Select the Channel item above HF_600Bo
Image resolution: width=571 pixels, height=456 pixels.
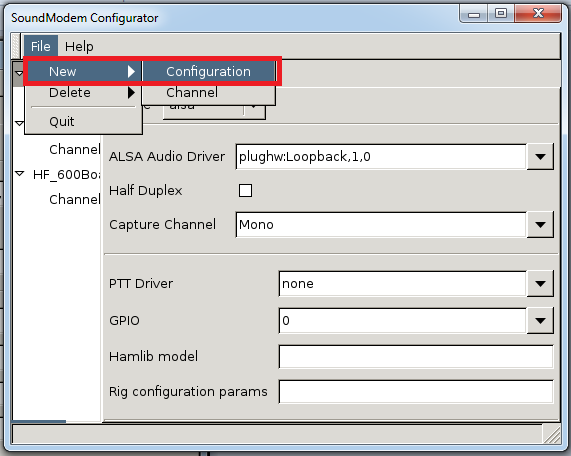click(x=75, y=149)
